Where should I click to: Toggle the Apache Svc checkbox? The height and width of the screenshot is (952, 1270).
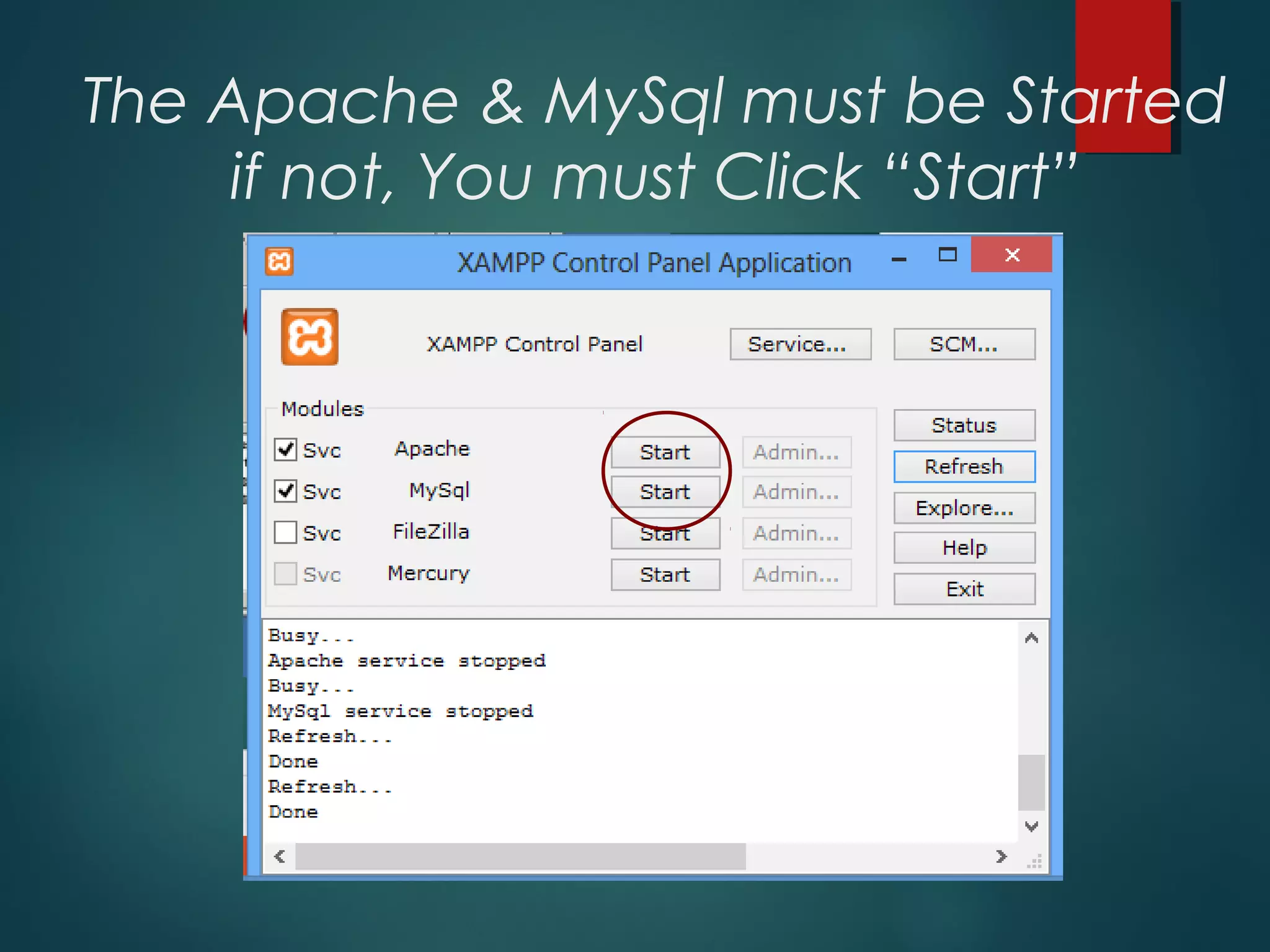285,449
